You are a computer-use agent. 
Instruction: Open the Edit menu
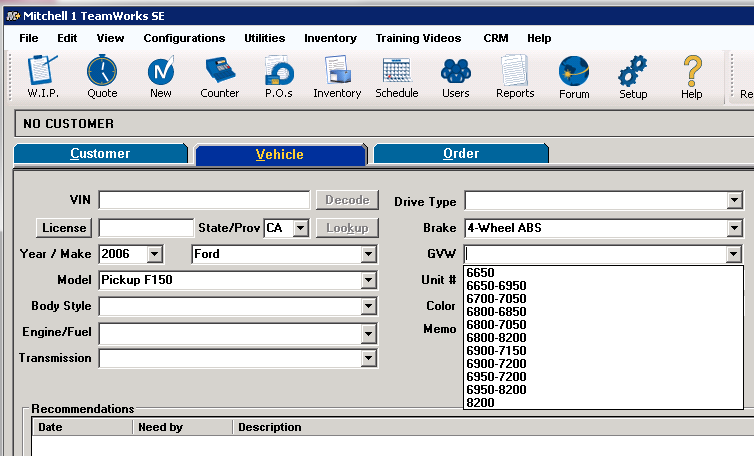pyautogui.click(x=67, y=38)
